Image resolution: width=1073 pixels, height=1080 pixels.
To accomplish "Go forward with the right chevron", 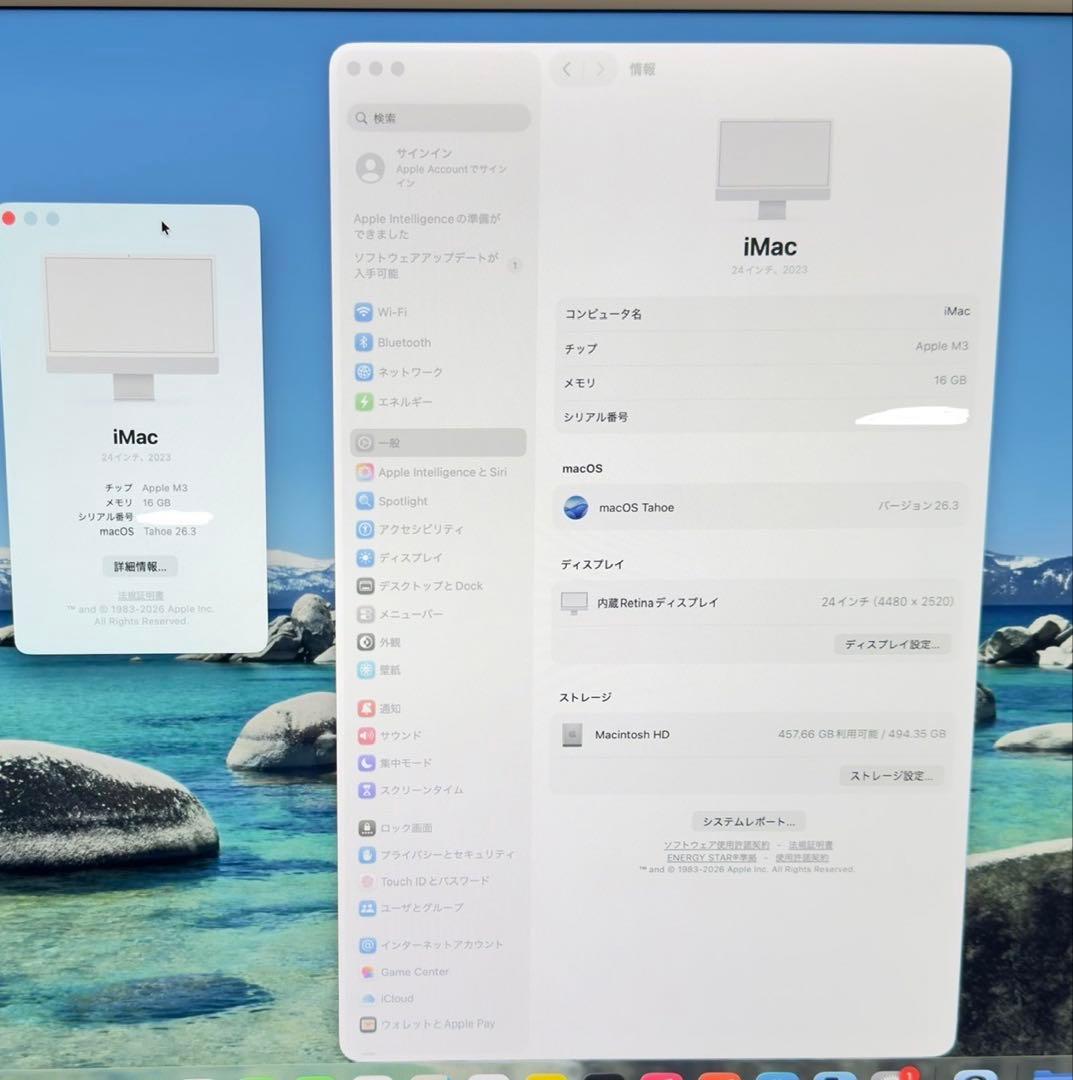I will point(600,69).
